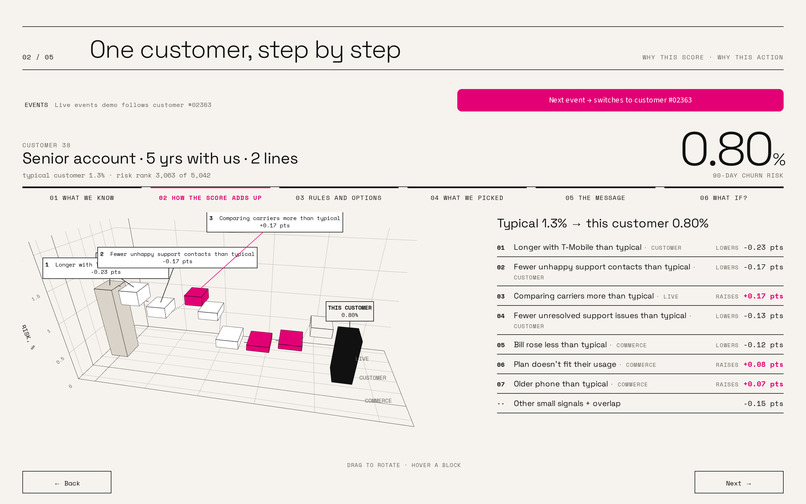Click the Live events demo follows customer text
The height and width of the screenshot is (504, 806).
133,105
